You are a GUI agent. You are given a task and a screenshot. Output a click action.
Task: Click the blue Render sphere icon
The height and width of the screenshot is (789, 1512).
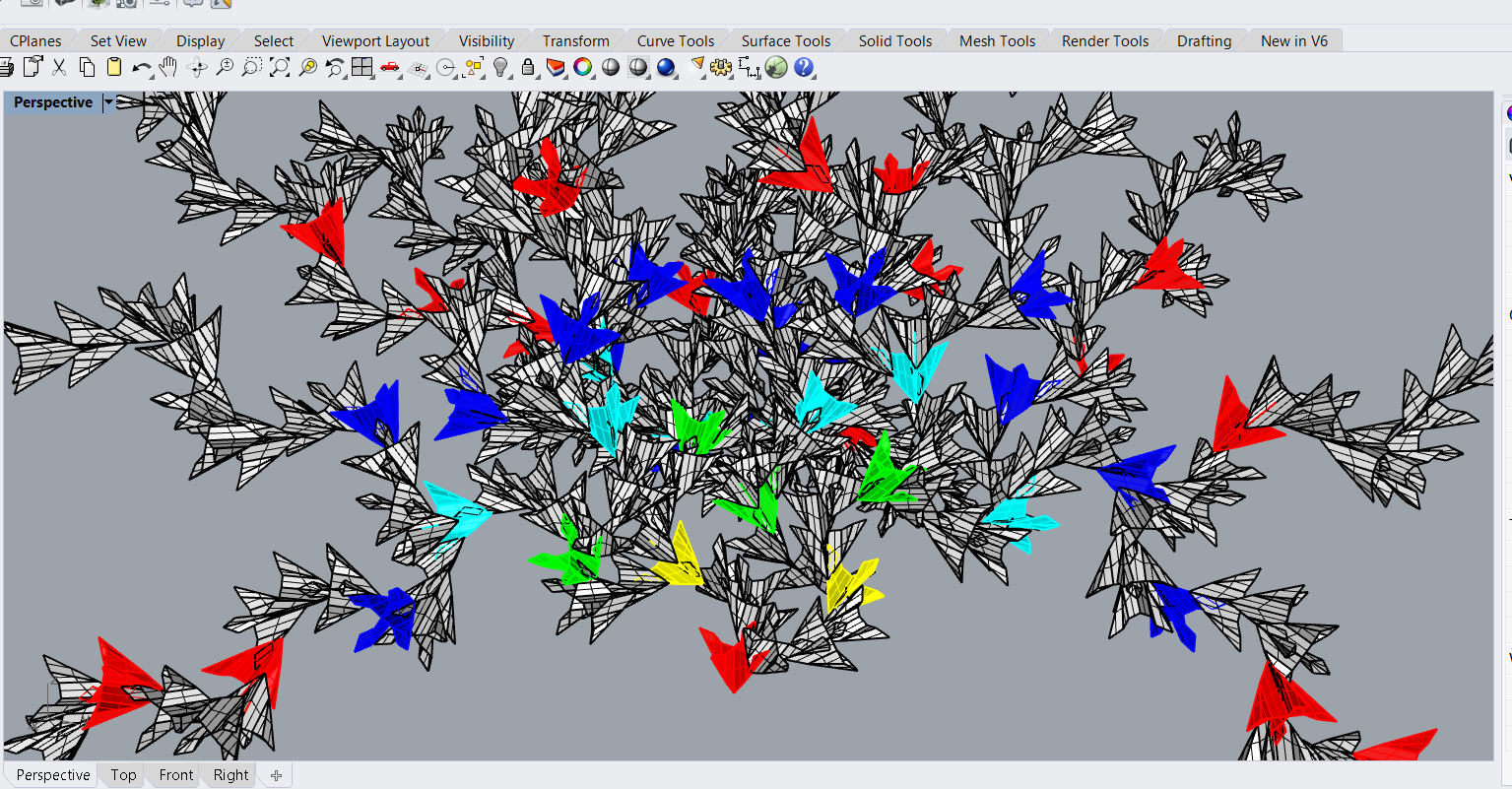tap(666, 67)
